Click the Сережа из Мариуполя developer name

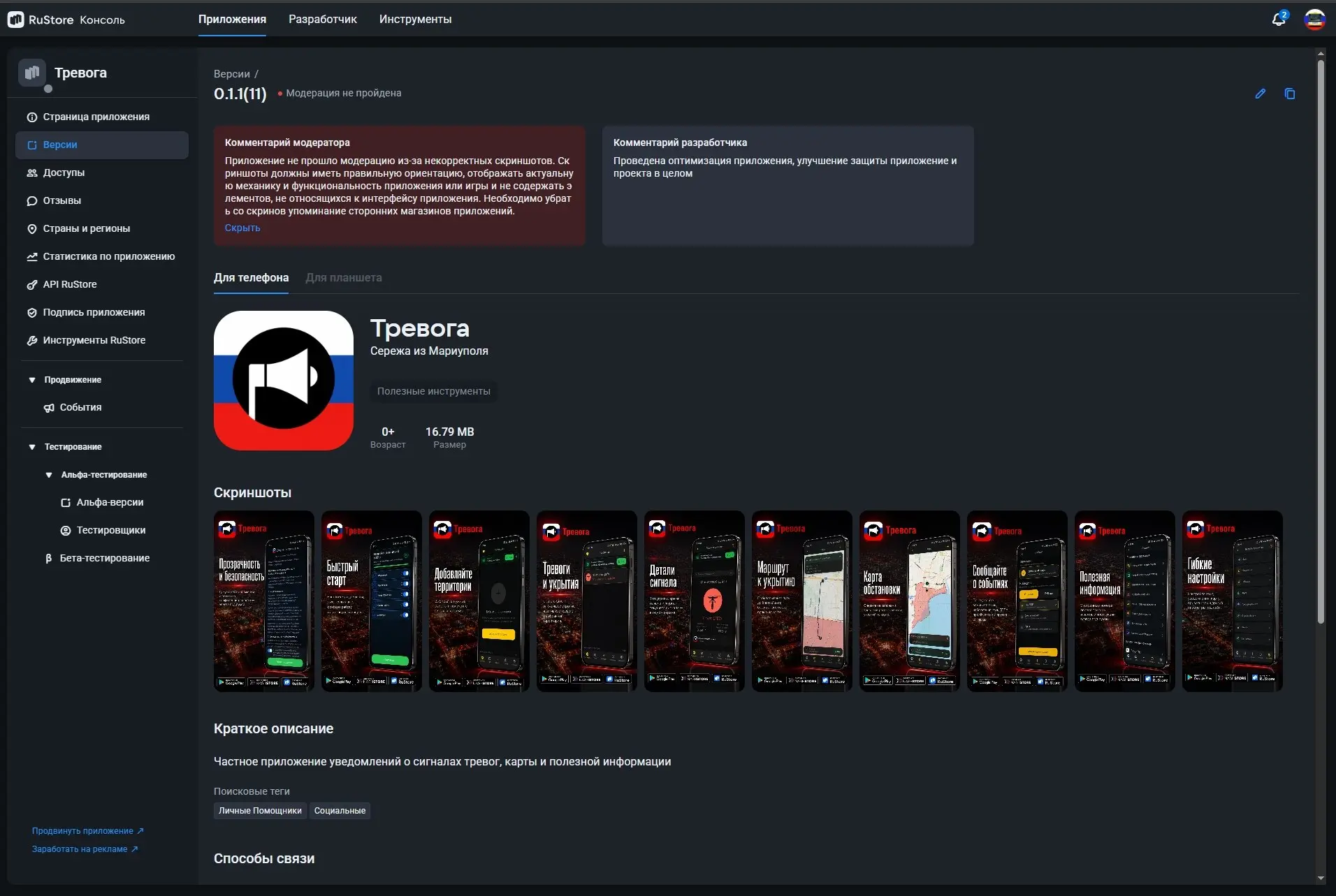click(429, 351)
